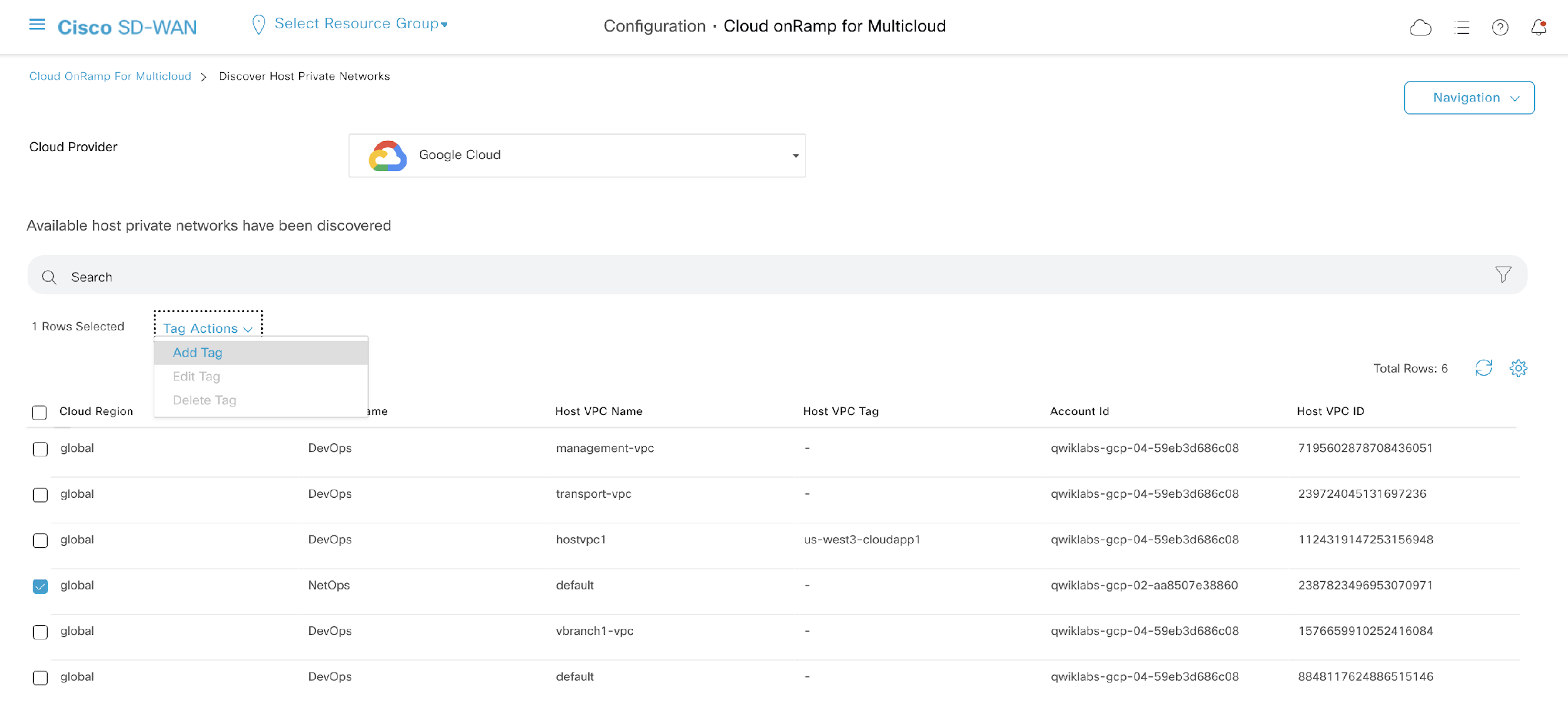
Task: Click the Discover Host Private Networks breadcrumb
Action: pos(304,76)
